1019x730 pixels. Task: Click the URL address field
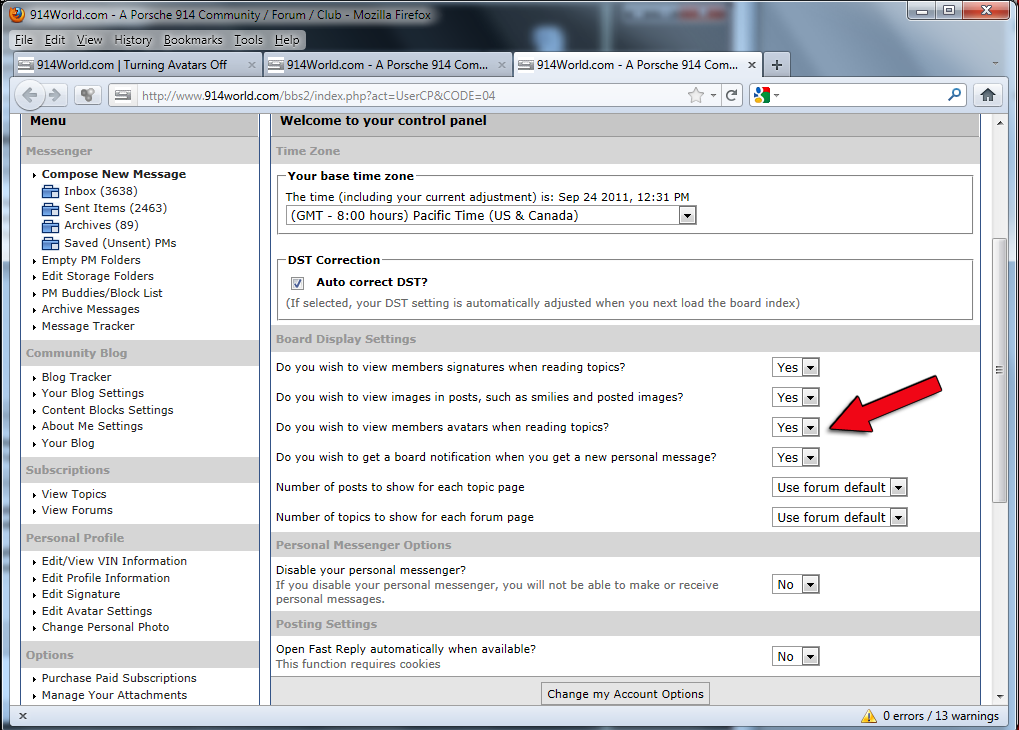[411, 96]
